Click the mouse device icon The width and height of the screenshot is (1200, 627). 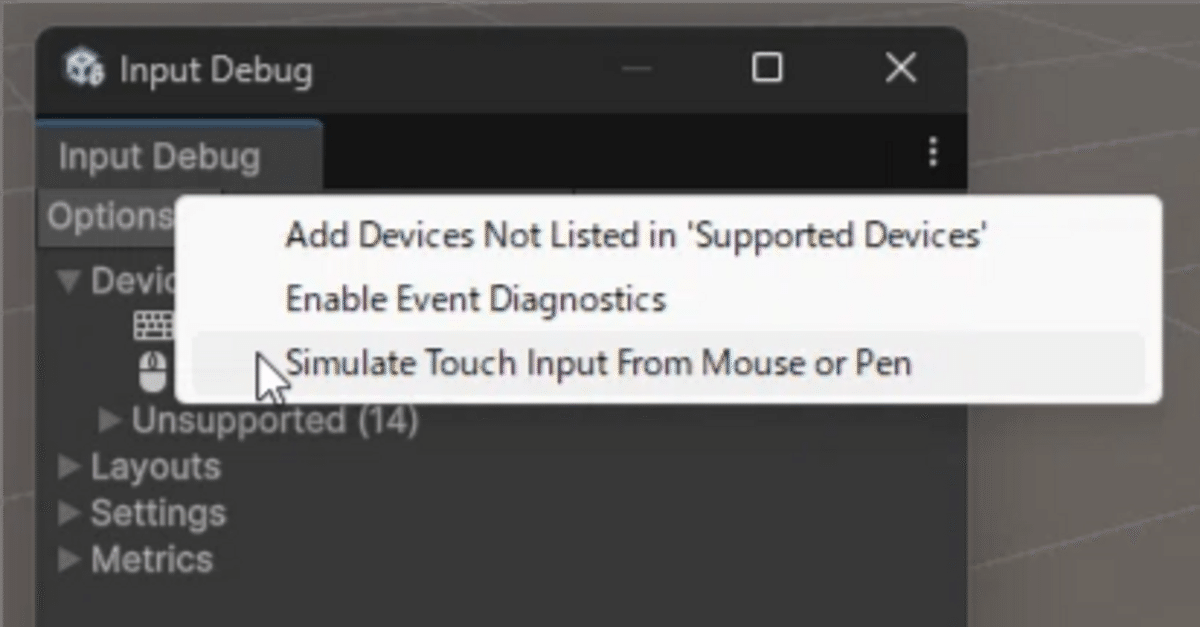(152, 372)
